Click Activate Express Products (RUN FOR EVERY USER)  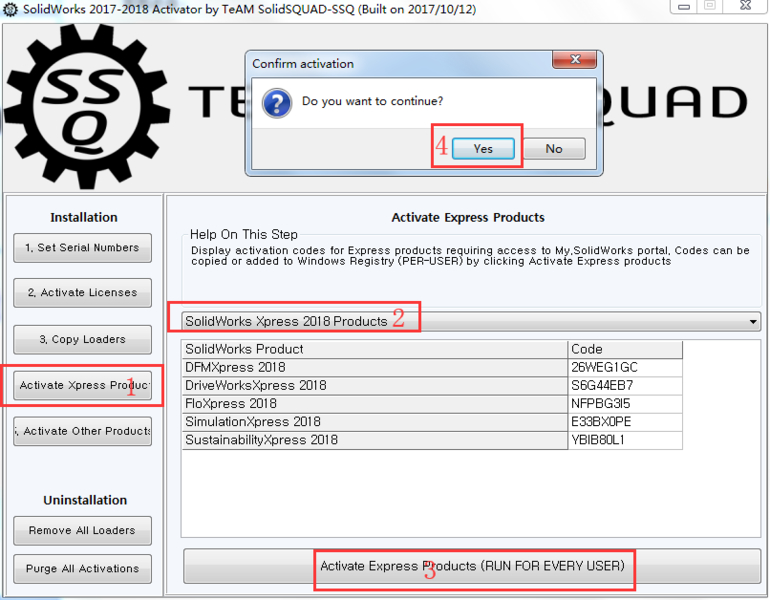point(472,566)
